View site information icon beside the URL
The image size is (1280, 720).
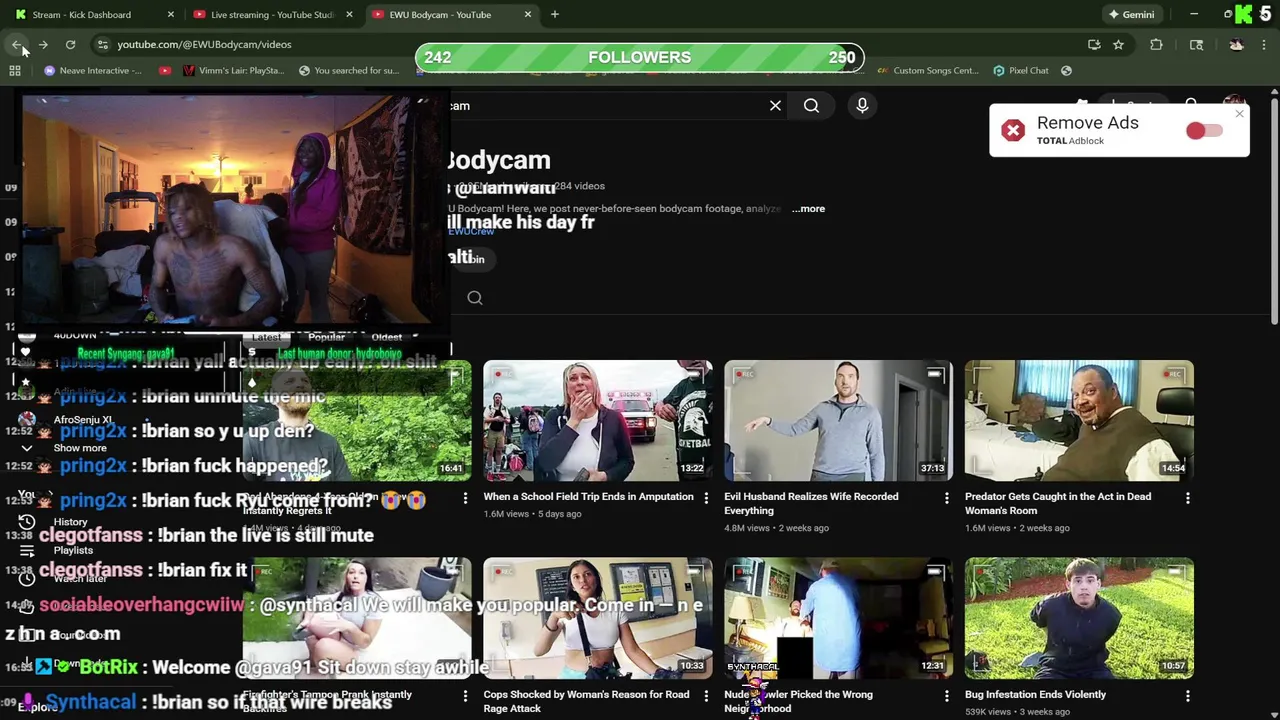[x=102, y=44]
